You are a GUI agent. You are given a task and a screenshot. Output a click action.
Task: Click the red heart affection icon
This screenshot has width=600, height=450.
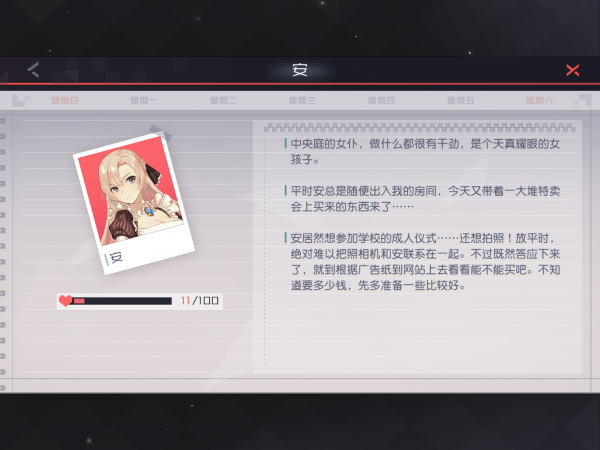[x=65, y=301]
